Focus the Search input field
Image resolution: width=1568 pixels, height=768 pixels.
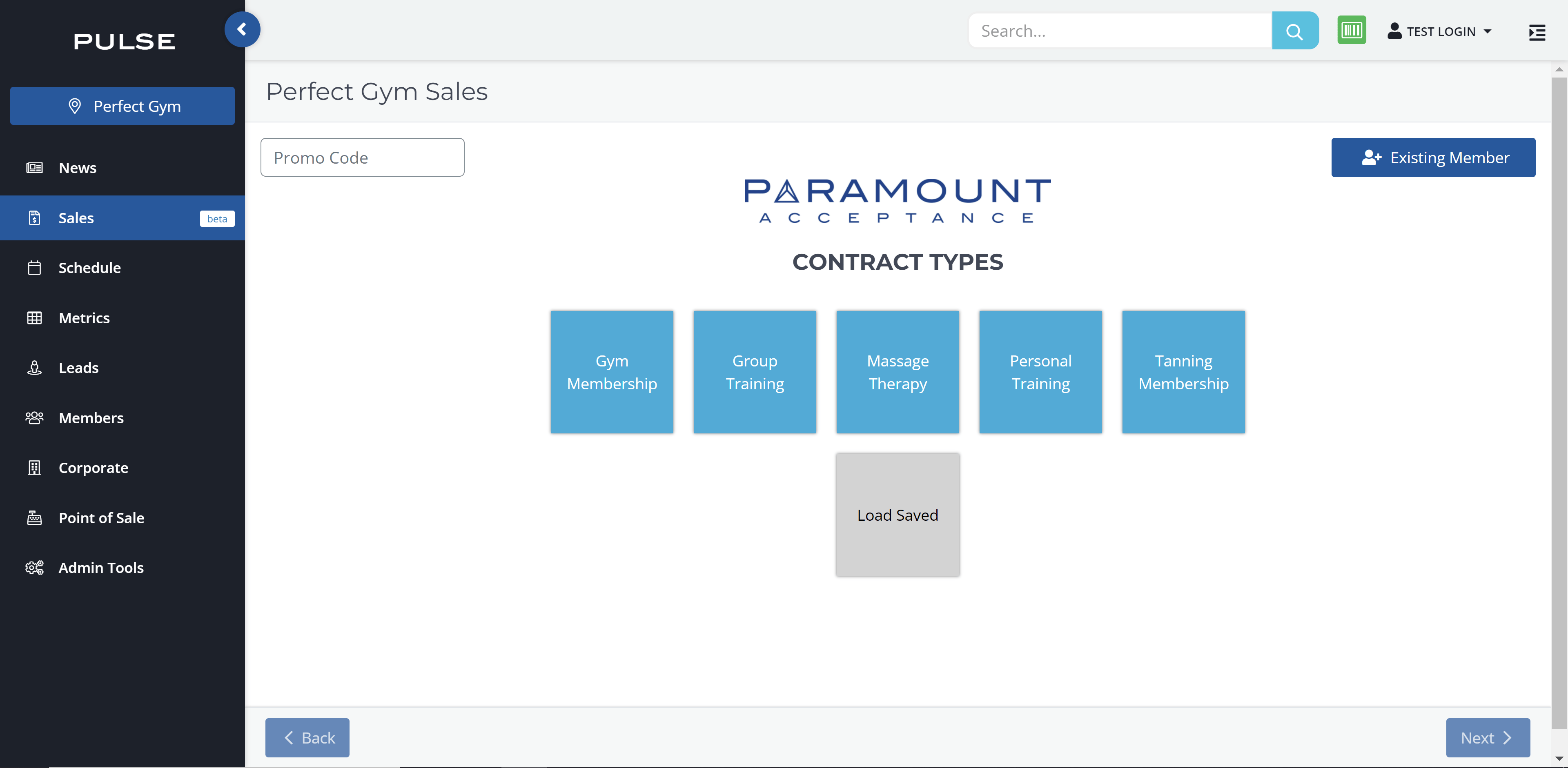[x=1120, y=31]
